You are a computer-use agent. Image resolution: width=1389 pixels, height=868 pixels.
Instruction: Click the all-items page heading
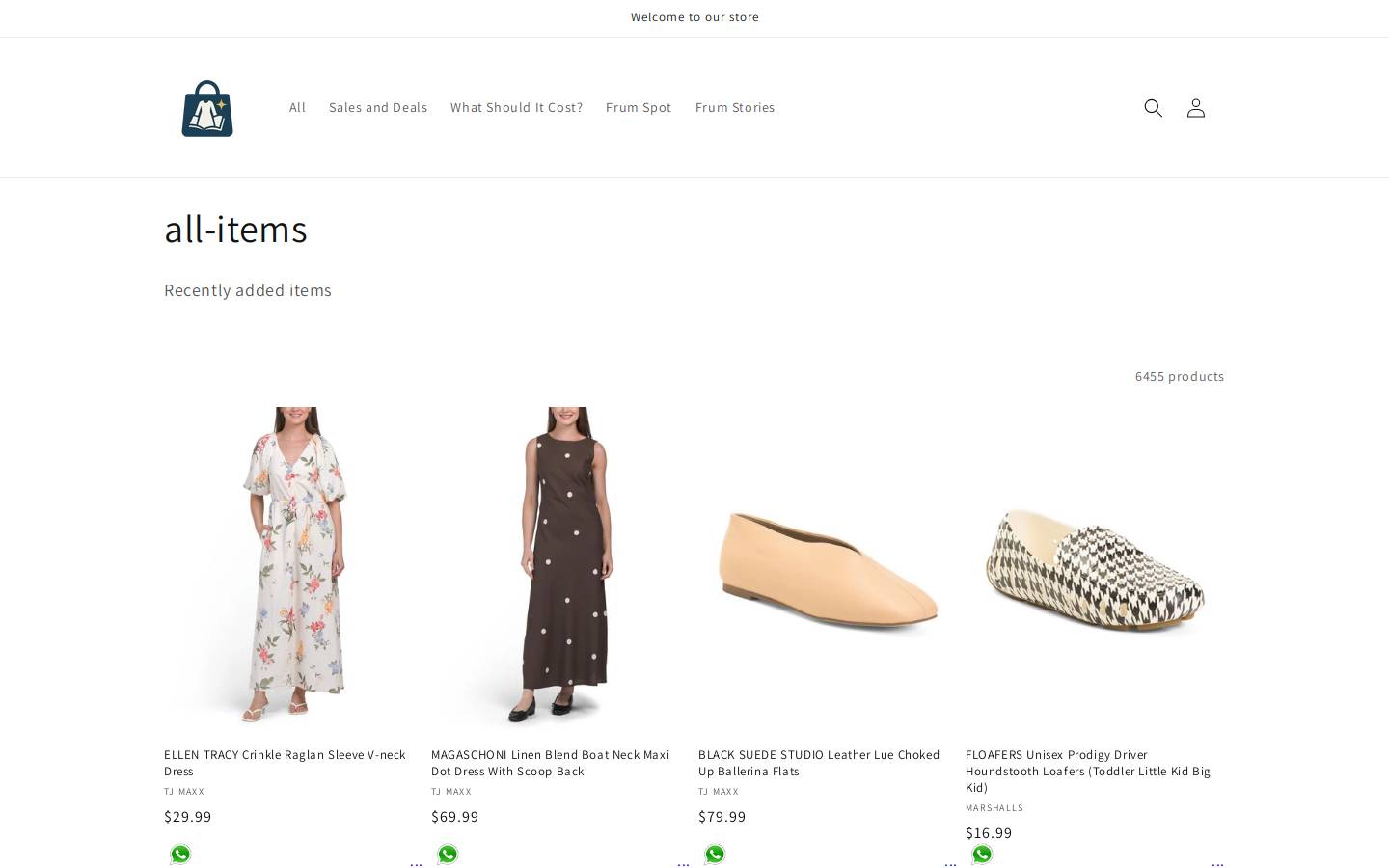[235, 230]
